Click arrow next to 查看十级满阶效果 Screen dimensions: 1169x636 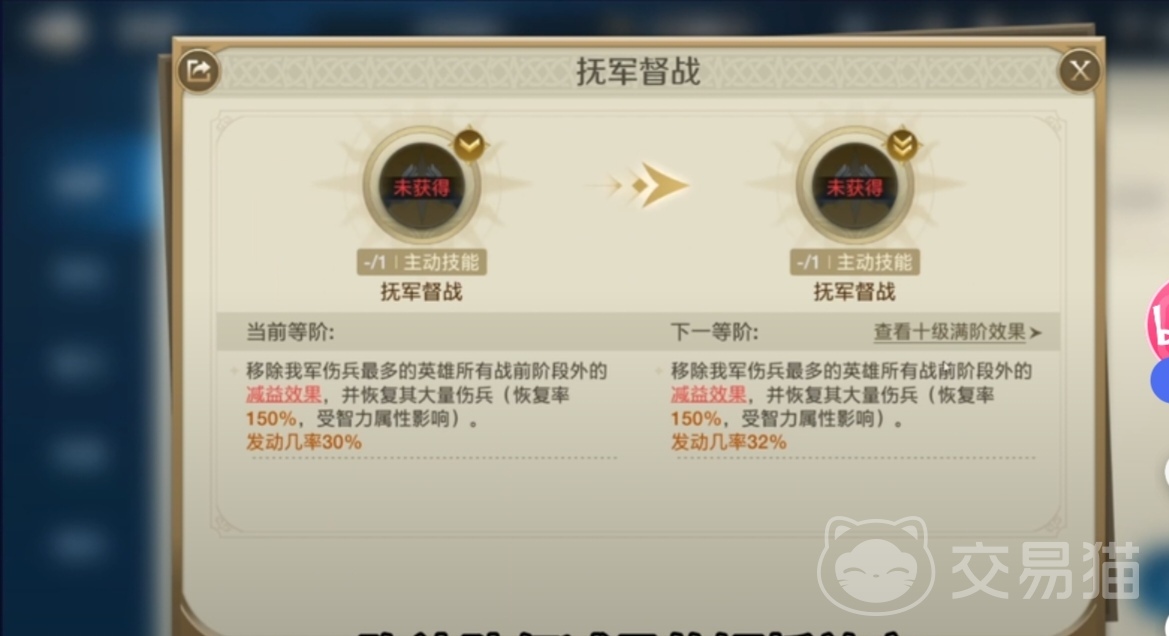point(1036,333)
